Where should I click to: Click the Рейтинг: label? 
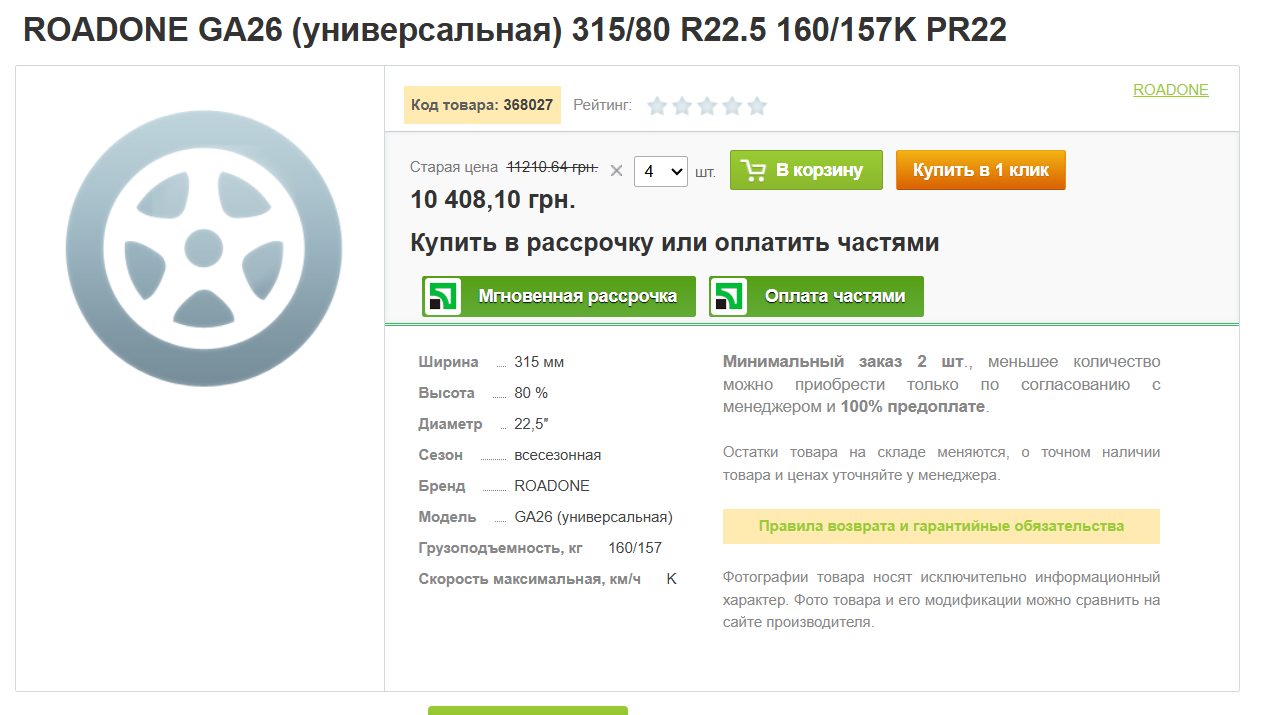(x=603, y=105)
